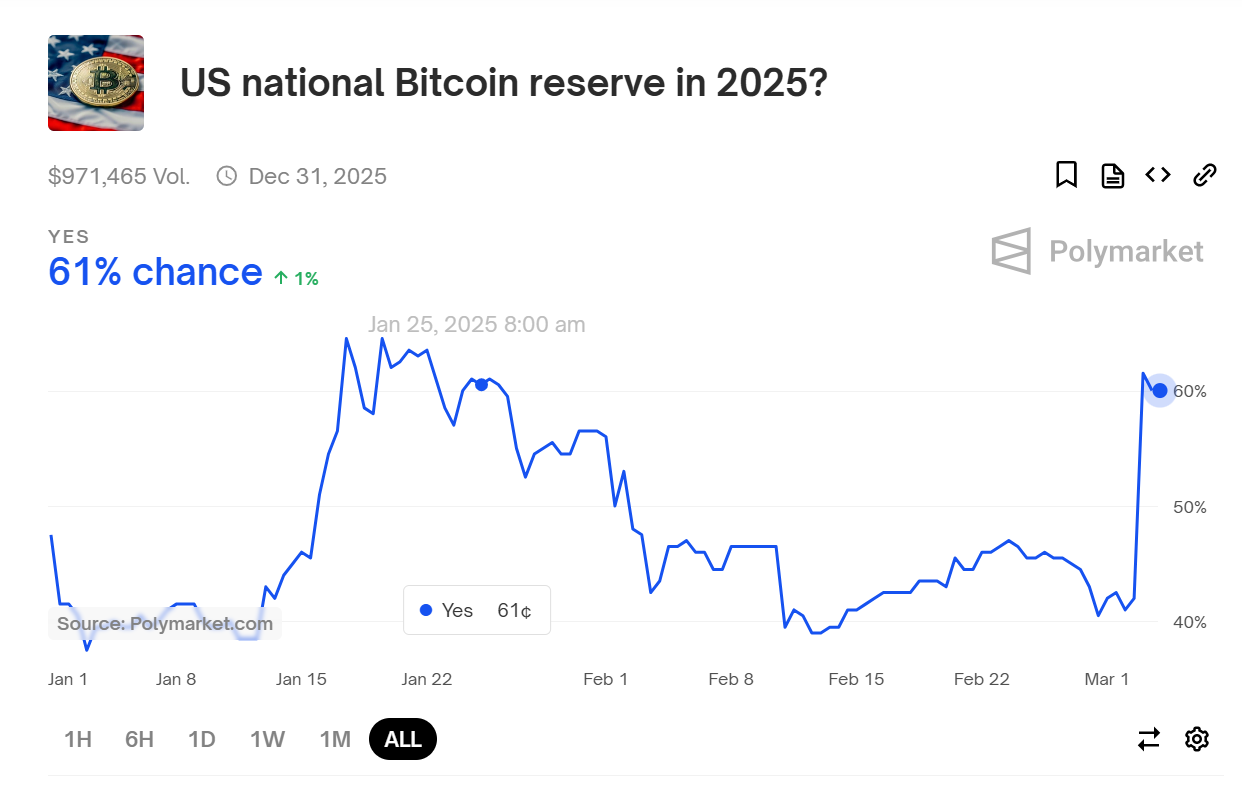The image size is (1242, 801).
Task: Select the 1D time range
Action: tap(202, 740)
